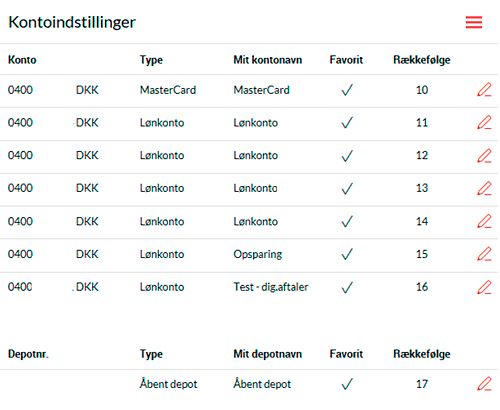Open the red hamburger menu

[474, 22]
